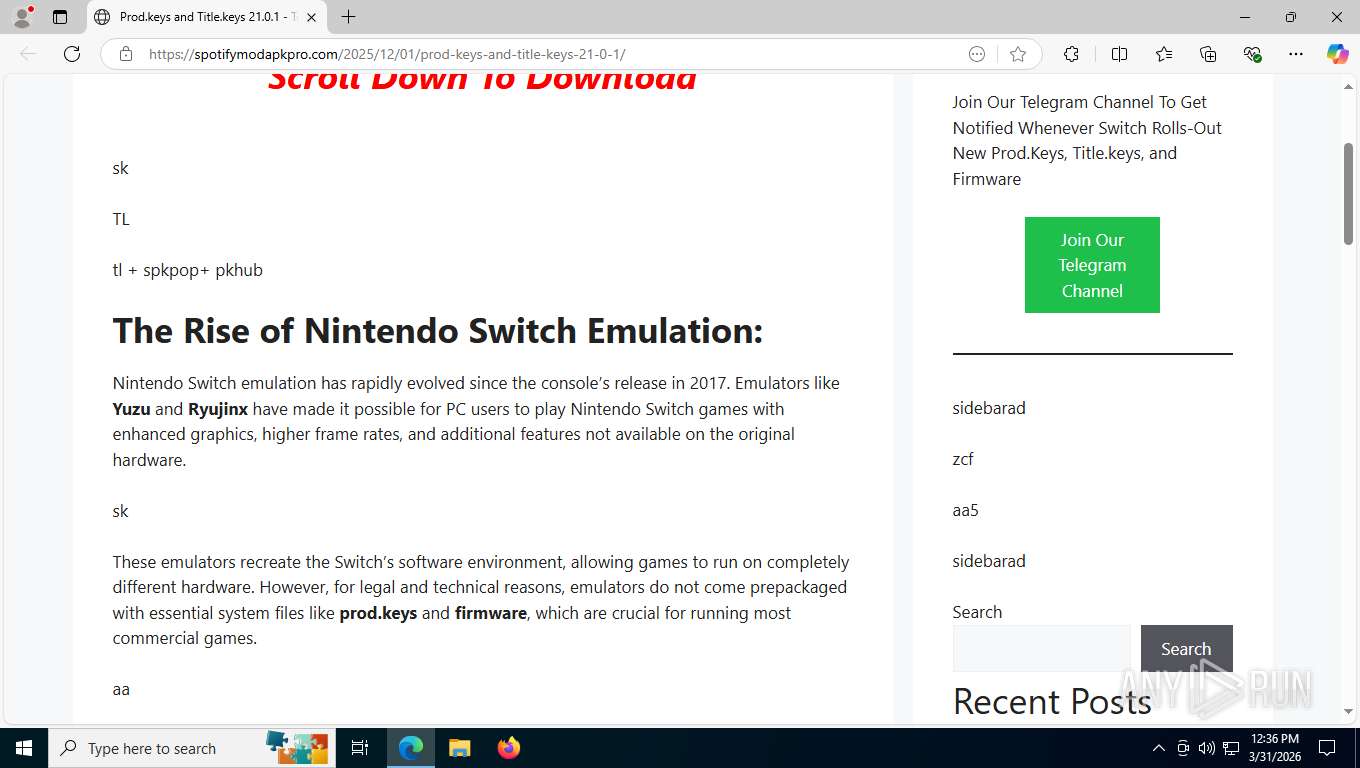Open the notifications center icon
This screenshot has height=768, width=1360.
click(1327, 748)
